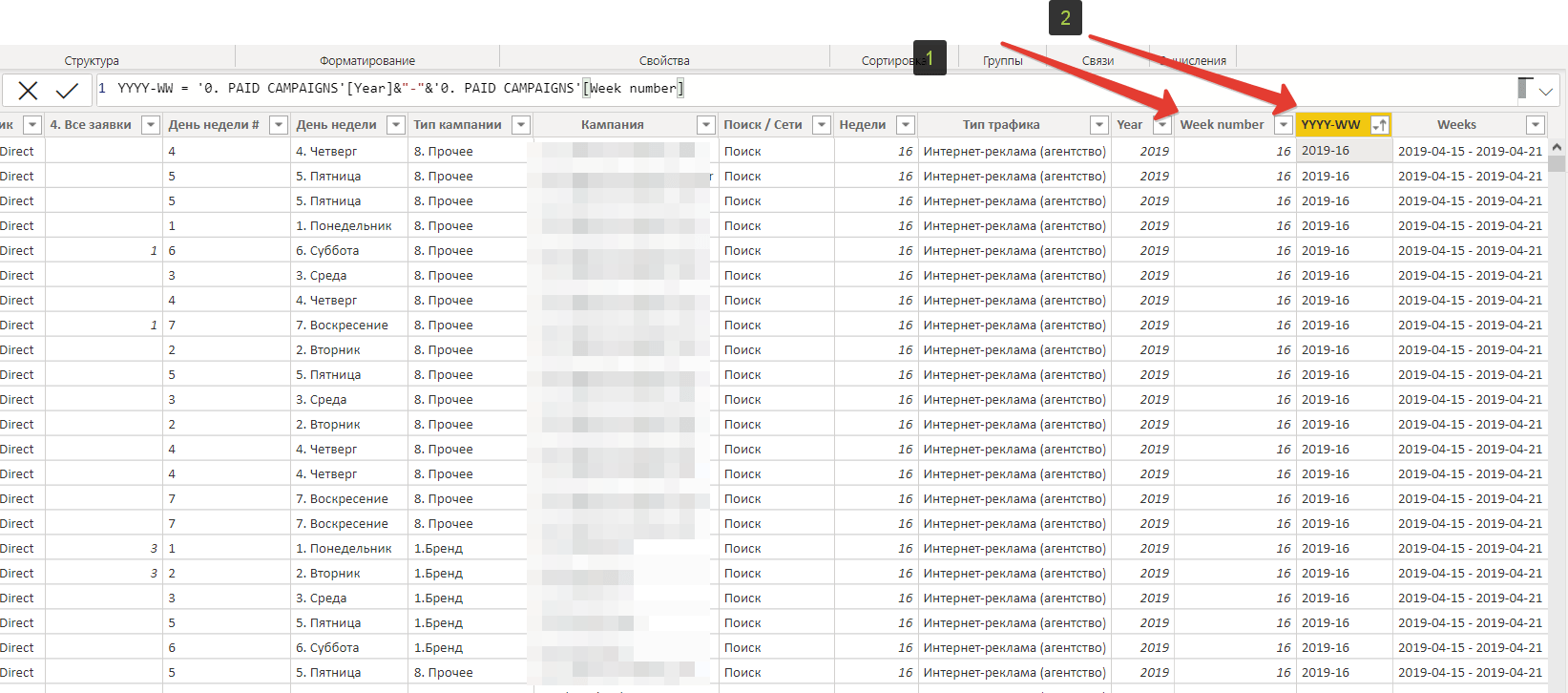1568x693 pixels.
Task: Open the 'Кампания' column filter dropdown
Action: tap(706, 125)
